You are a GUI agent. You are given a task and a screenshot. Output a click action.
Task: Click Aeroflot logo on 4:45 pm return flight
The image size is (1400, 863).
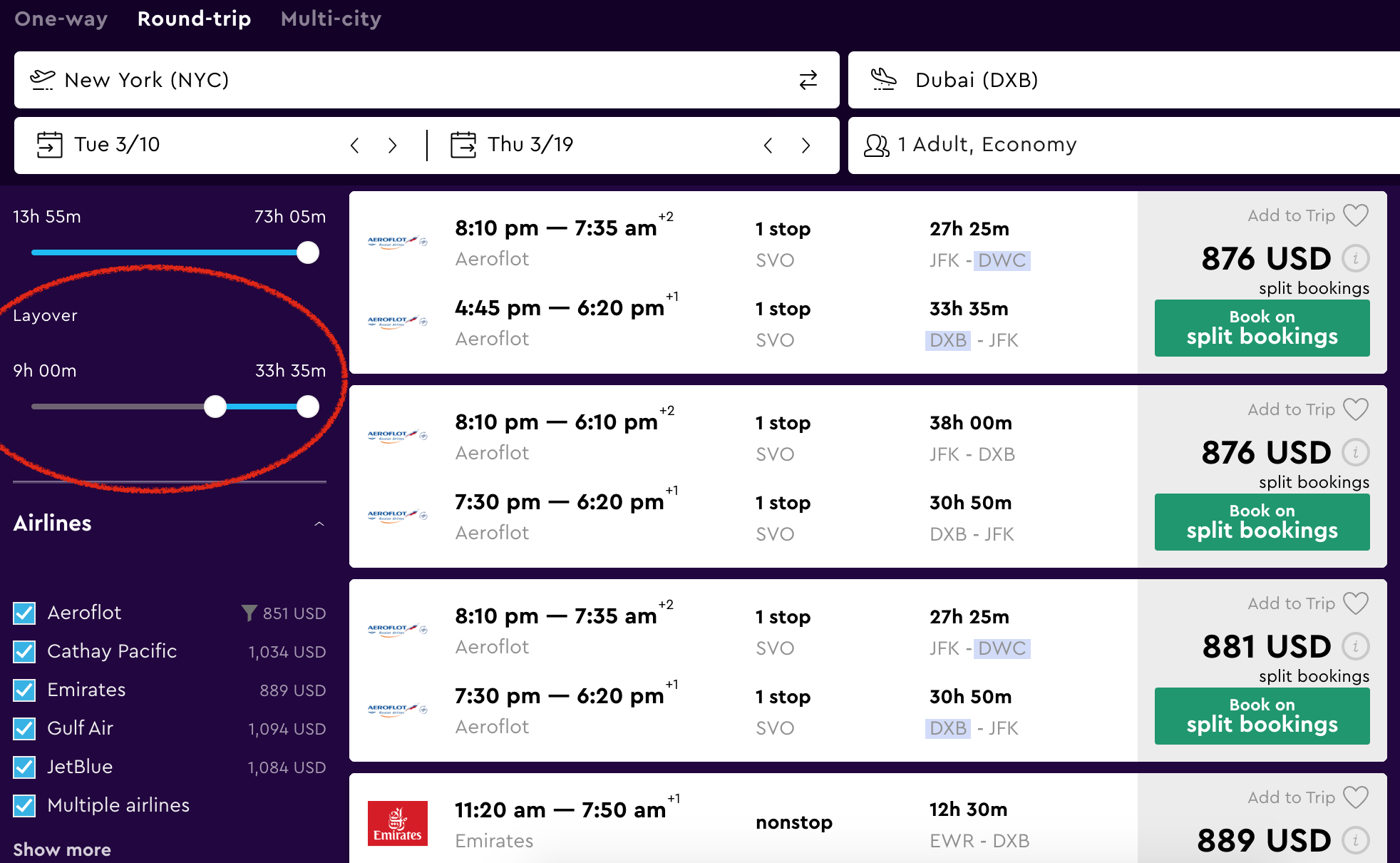398,322
